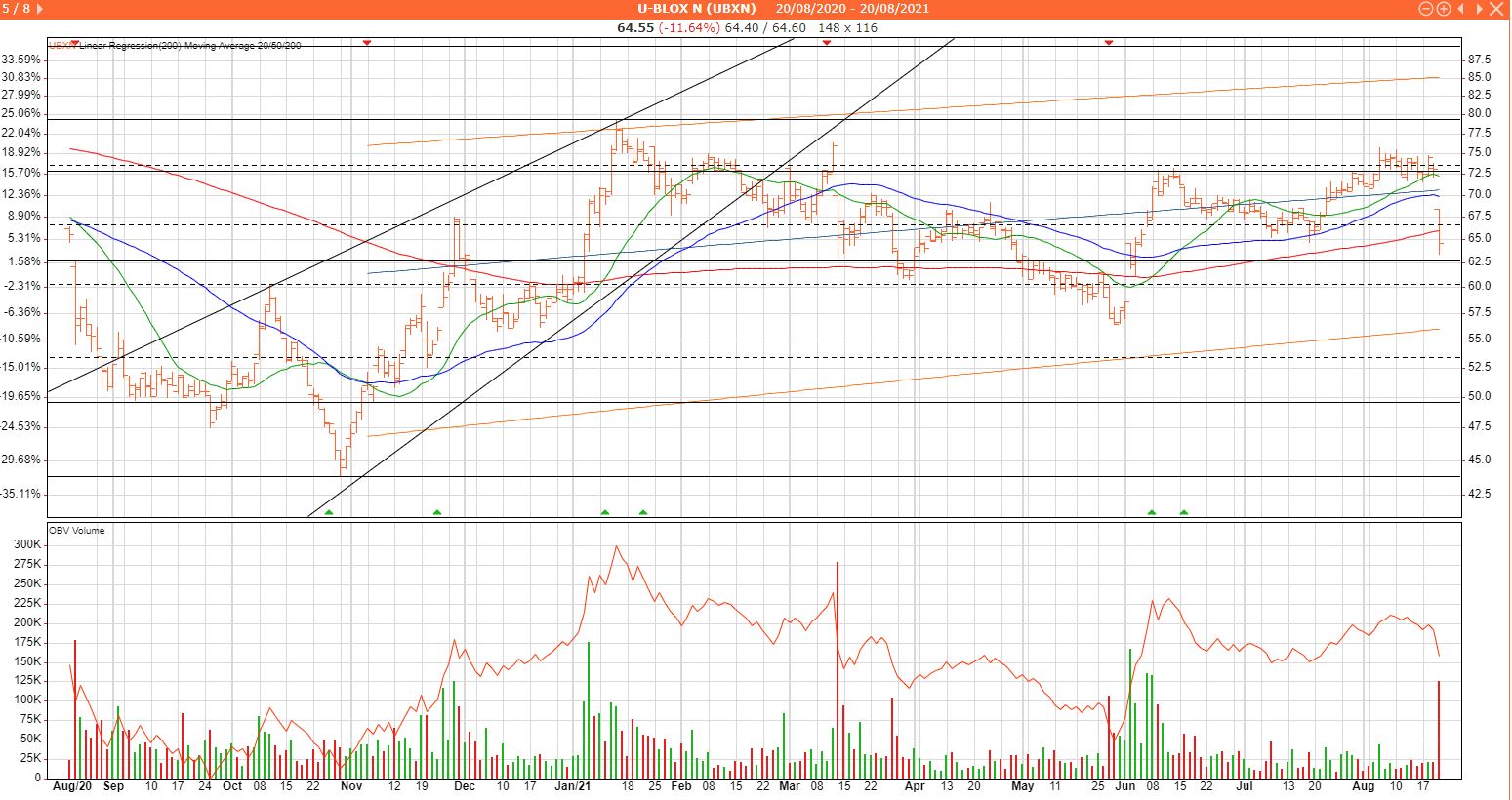Zoom in the chart with the plus icon
This screenshot has width=1512, height=800.
click(x=1443, y=9)
